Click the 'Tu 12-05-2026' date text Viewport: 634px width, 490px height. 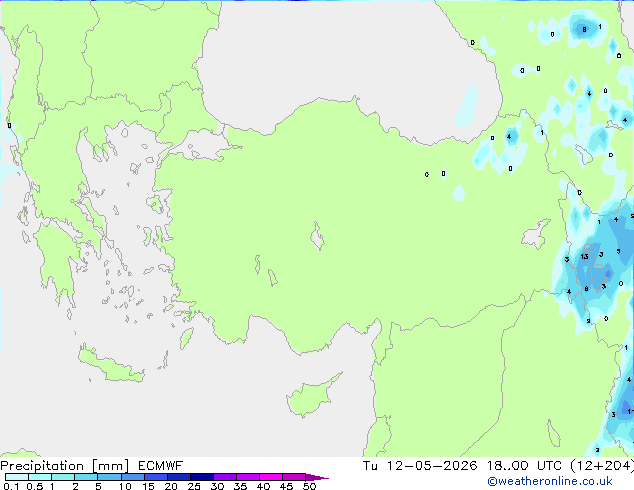pos(420,466)
